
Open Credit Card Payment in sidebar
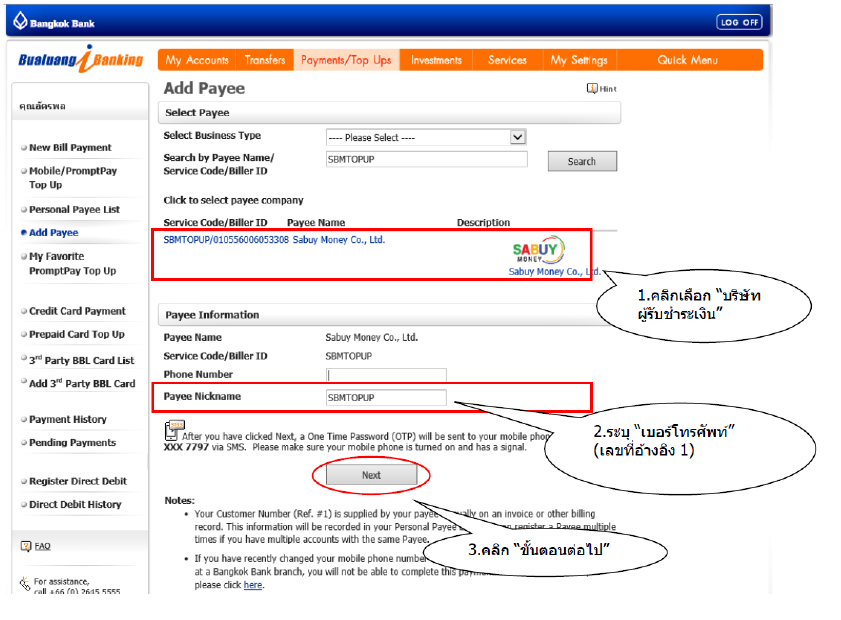click(77, 311)
